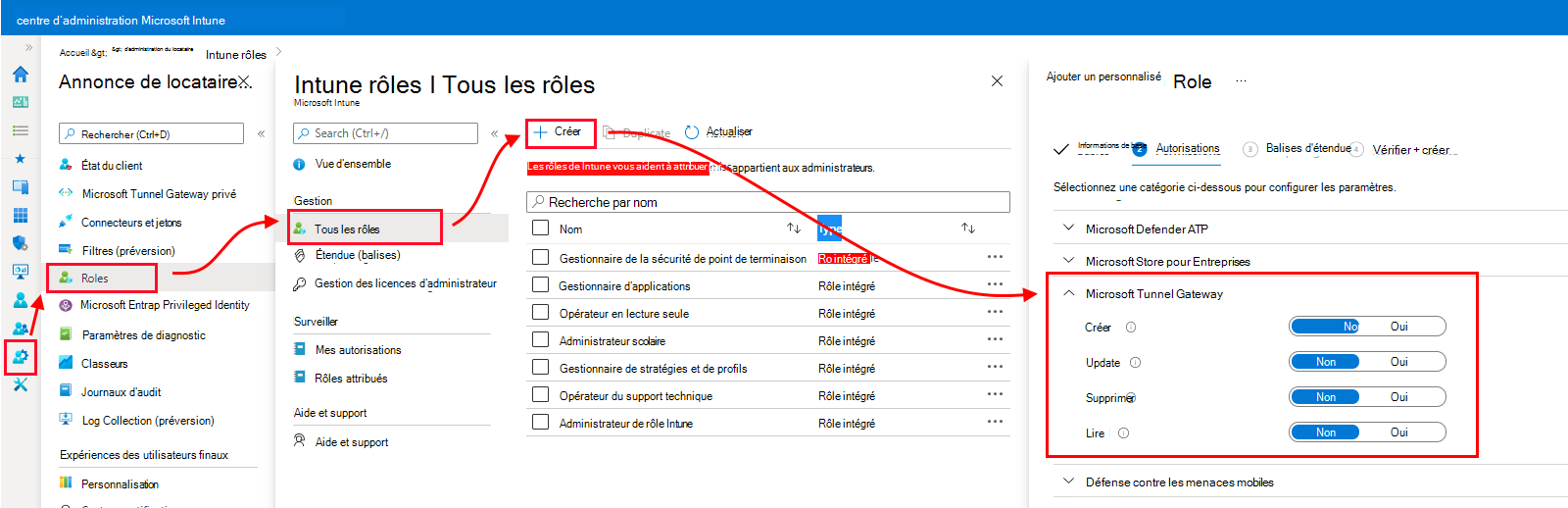Image resolution: width=1568 pixels, height=508 pixels.
Task: Open the Balises d'étendue step tab
Action: 1308,148
